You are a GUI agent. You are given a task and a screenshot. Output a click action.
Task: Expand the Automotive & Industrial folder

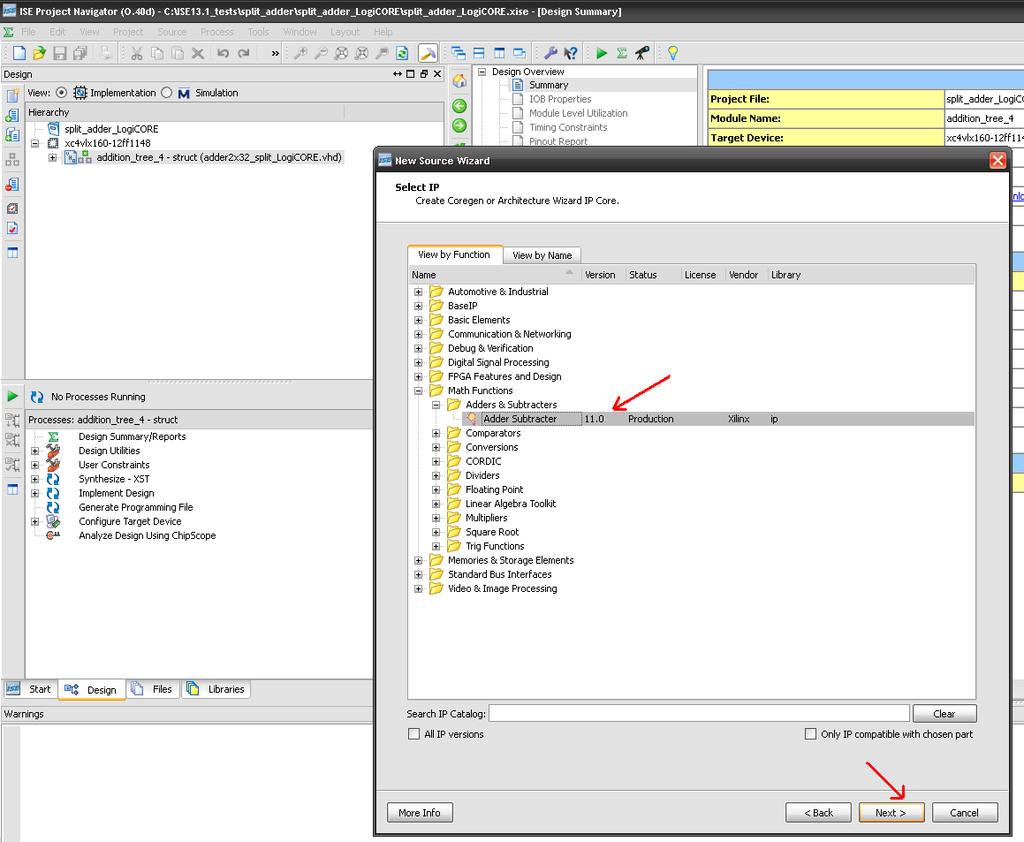(x=419, y=292)
